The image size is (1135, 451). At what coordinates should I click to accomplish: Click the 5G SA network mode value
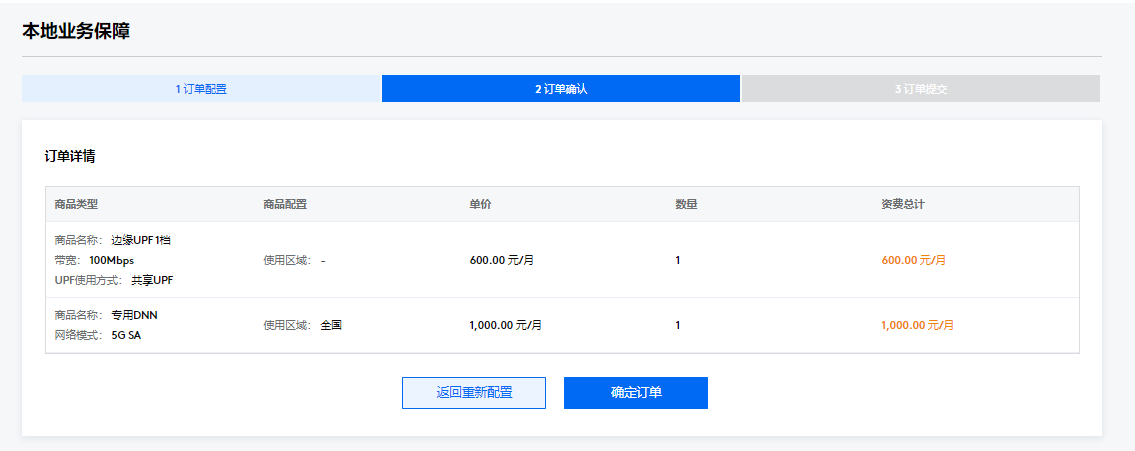click(x=126, y=335)
